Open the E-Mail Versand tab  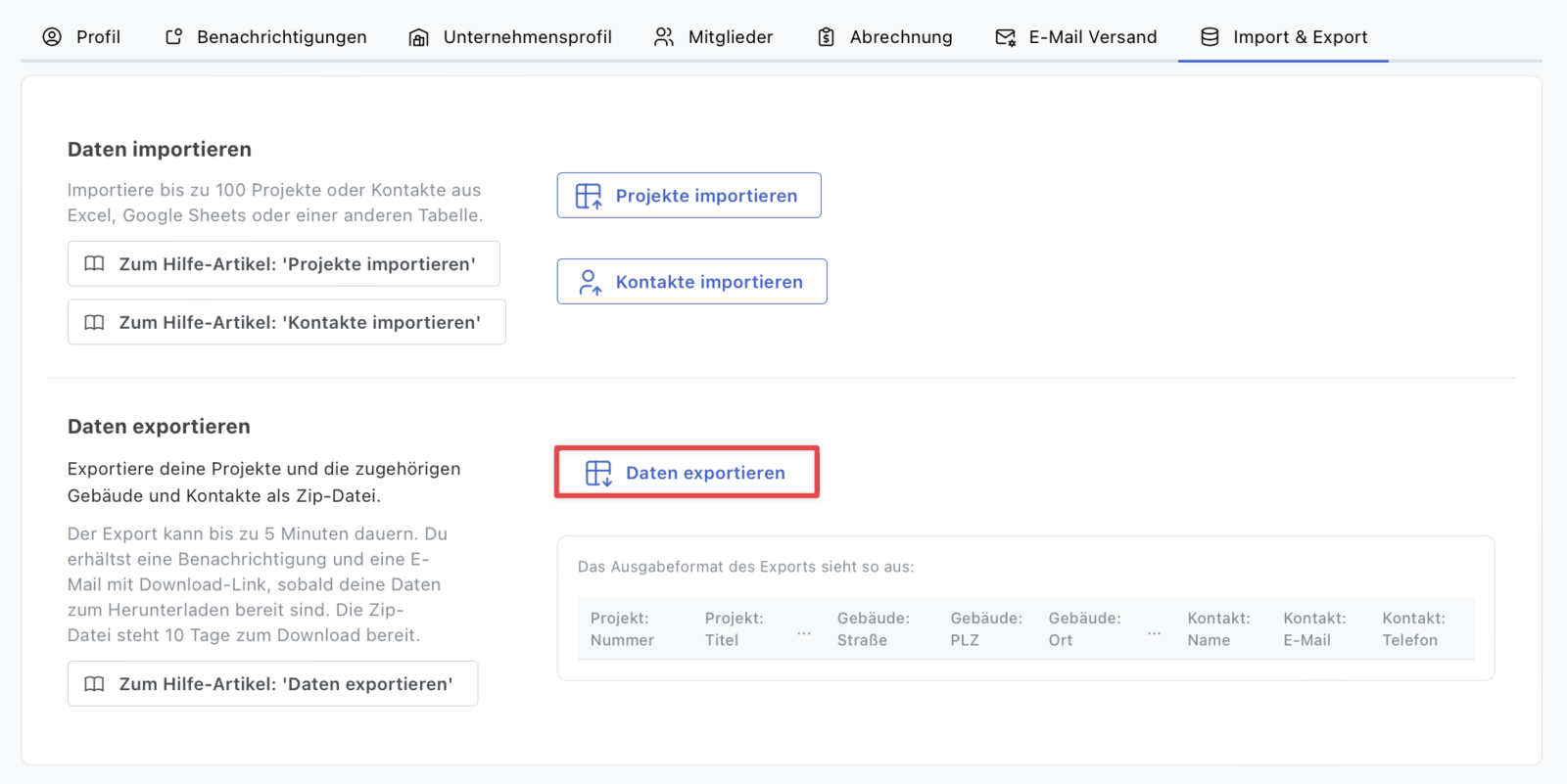pos(1092,37)
